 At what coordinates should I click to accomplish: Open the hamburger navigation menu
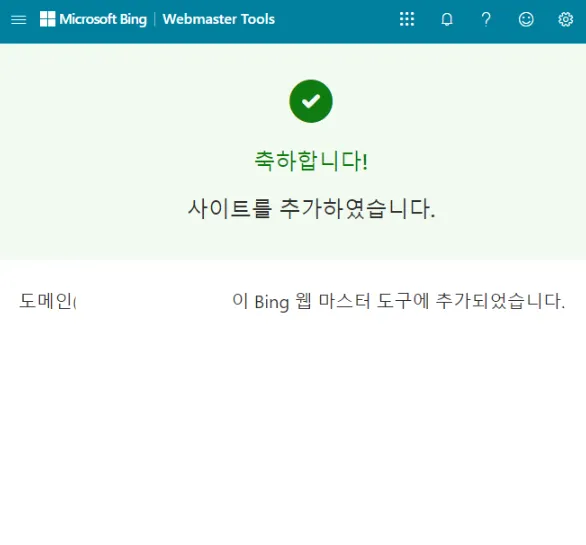pyautogui.click(x=19, y=19)
